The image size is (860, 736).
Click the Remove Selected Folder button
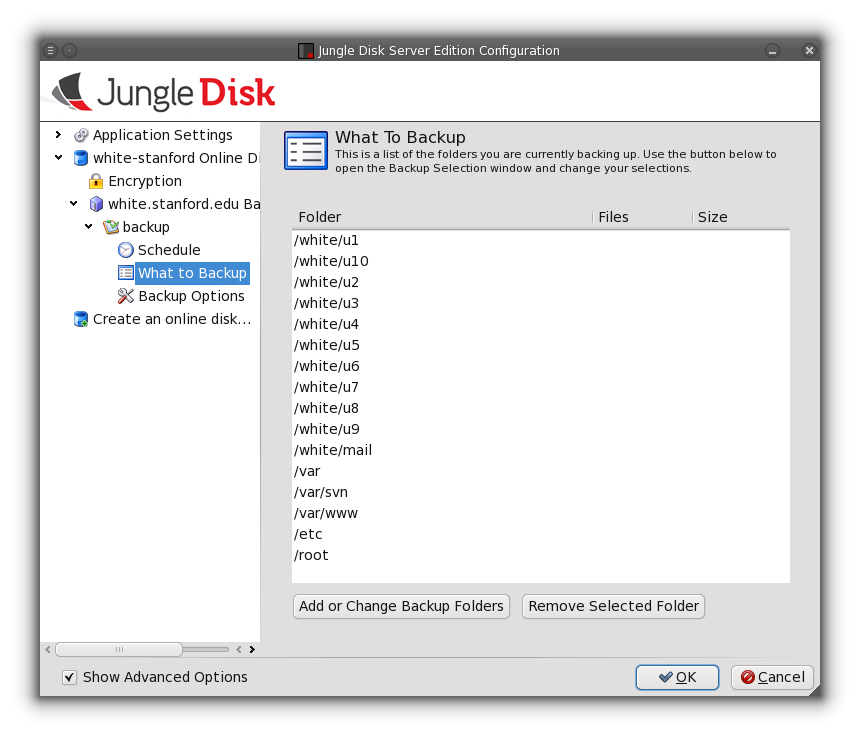point(613,606)
